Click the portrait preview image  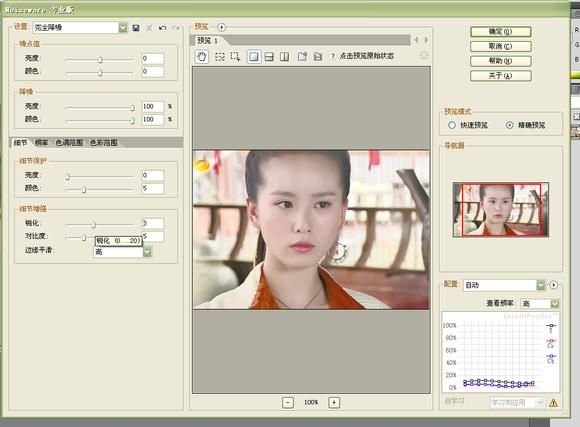point(311,229)
